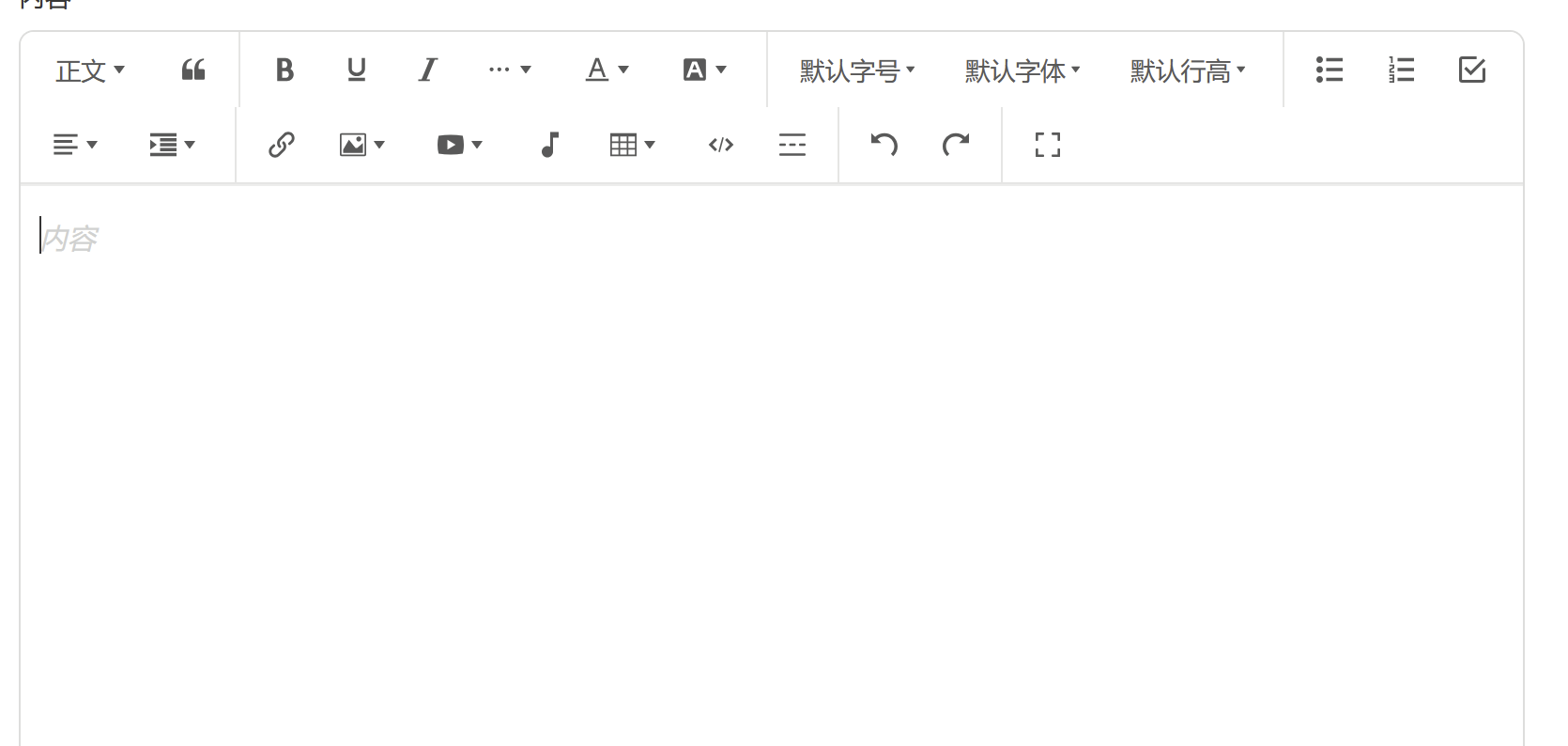Toggle italic formatting

427,70
